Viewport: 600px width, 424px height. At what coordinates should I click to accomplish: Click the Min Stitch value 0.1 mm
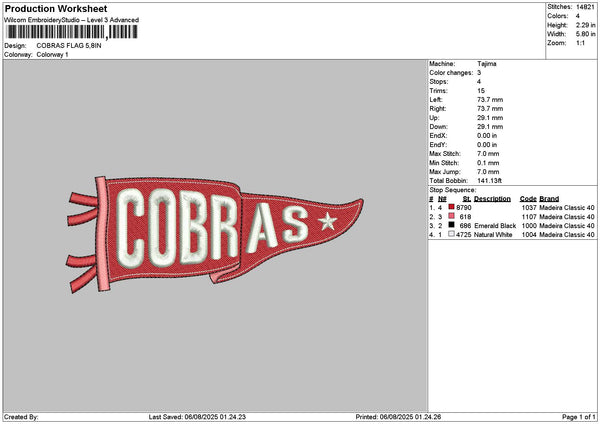488,163
